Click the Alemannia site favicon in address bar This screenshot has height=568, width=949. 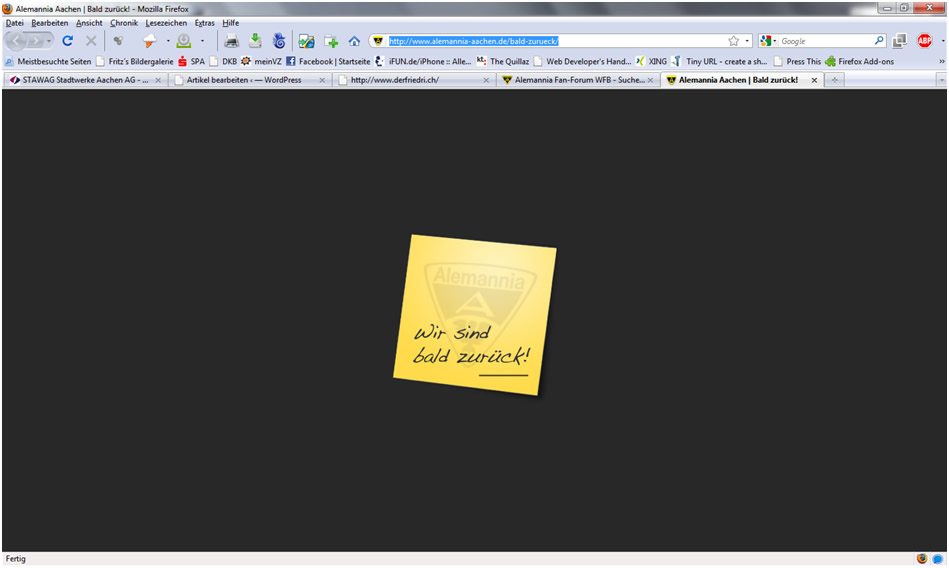(378, 41)
